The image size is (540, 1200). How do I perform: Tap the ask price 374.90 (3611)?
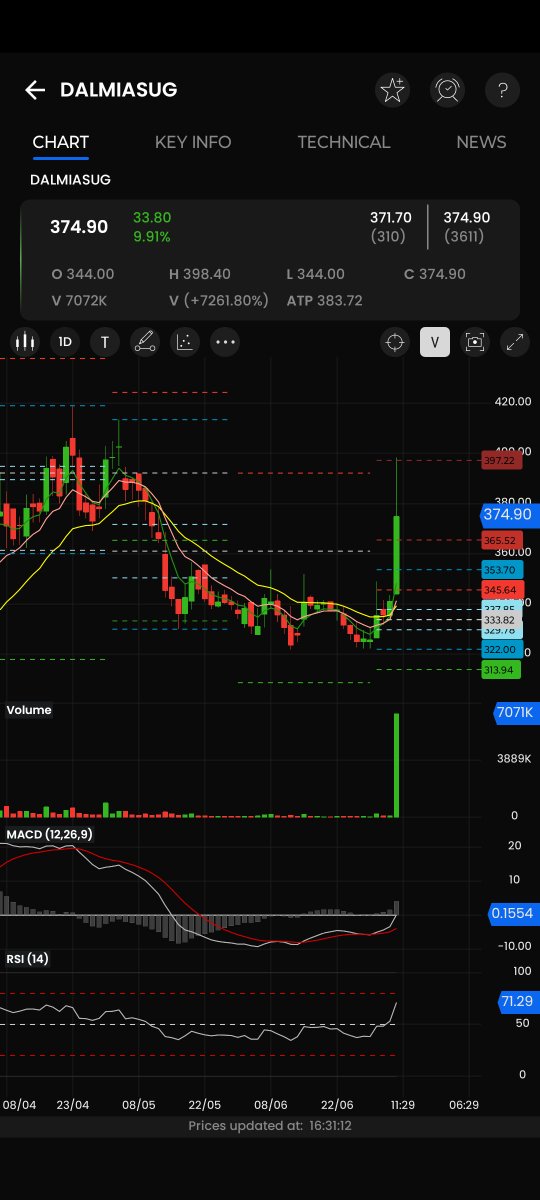pyautogui.click(x=467, y=227)
